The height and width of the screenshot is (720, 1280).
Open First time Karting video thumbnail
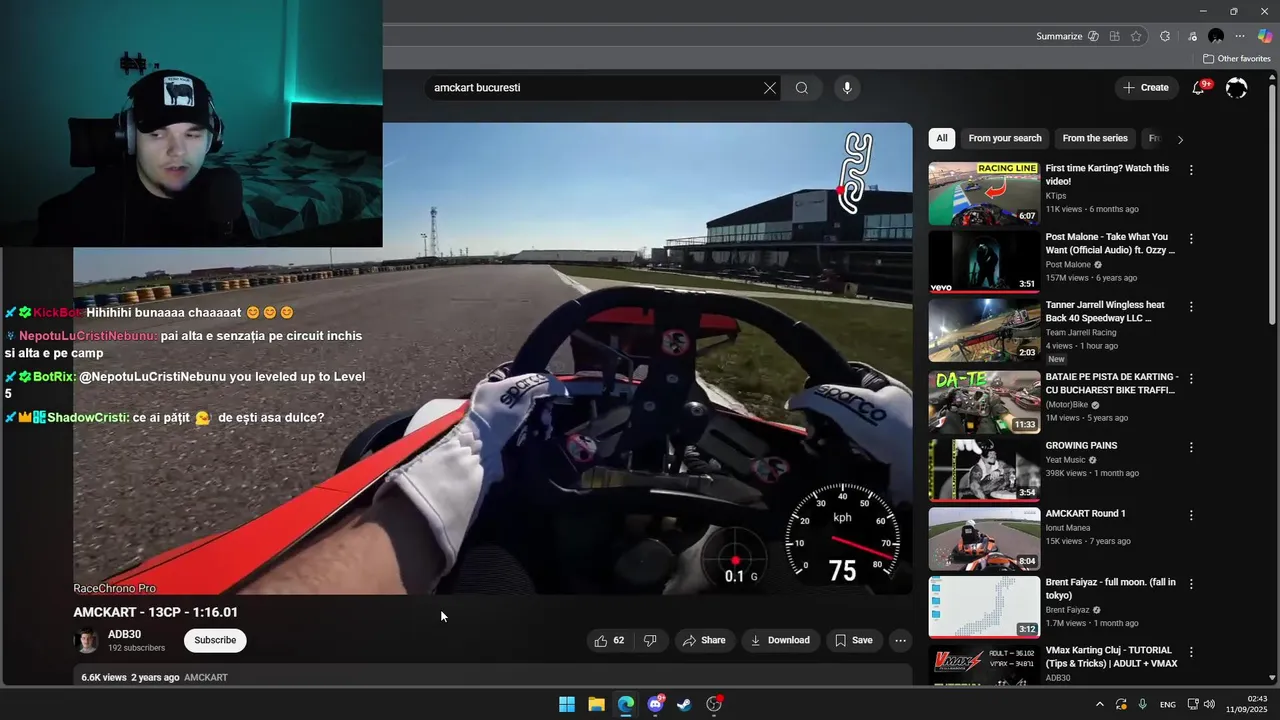tap(984, 193)
